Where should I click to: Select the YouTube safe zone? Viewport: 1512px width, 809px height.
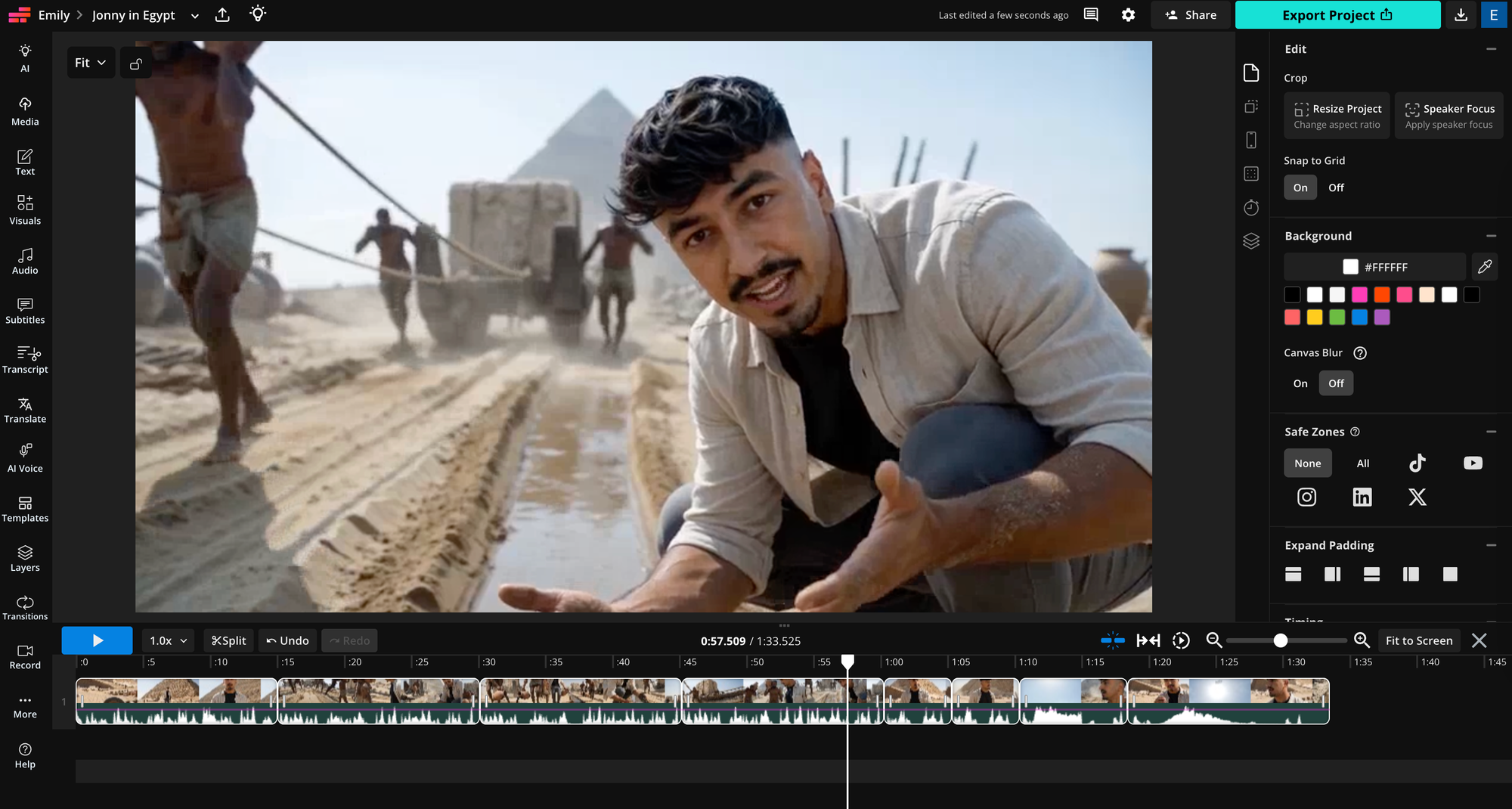1473,463
